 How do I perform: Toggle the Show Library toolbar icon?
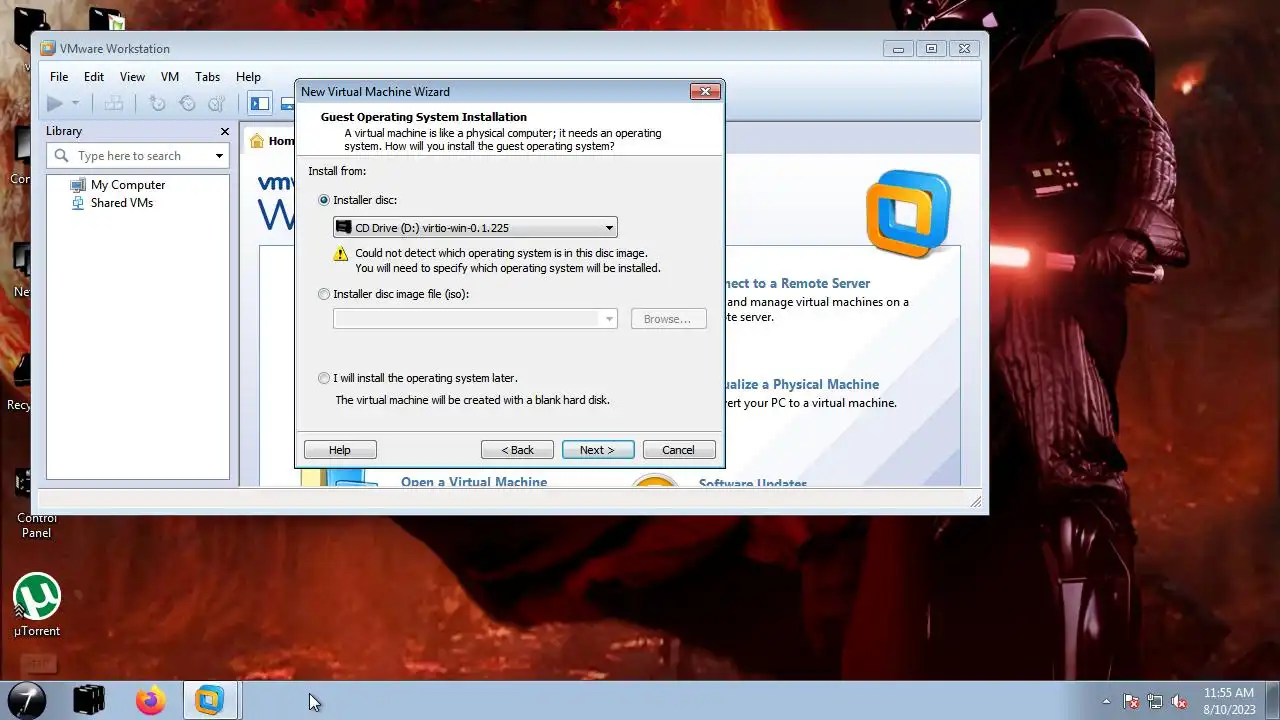[260, 103]
